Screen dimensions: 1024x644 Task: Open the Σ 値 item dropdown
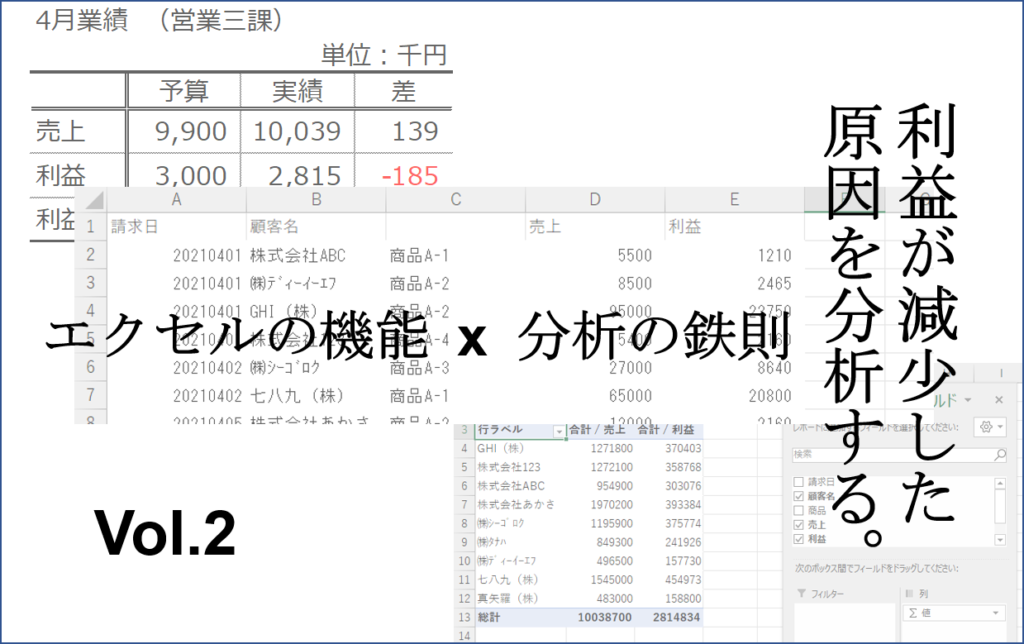995,613
